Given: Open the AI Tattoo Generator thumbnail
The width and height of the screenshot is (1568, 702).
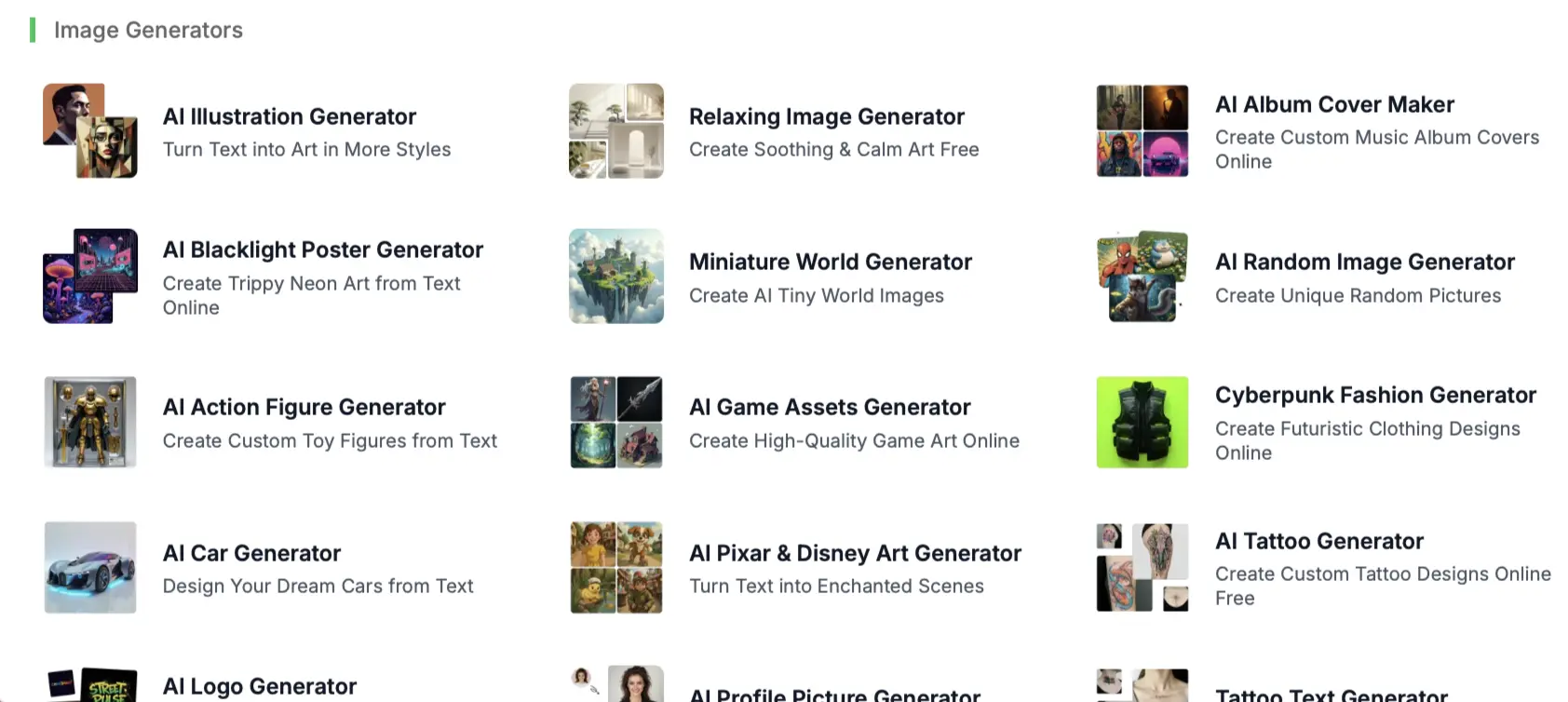Looking at the screenshot, I should pos(1142,568).
